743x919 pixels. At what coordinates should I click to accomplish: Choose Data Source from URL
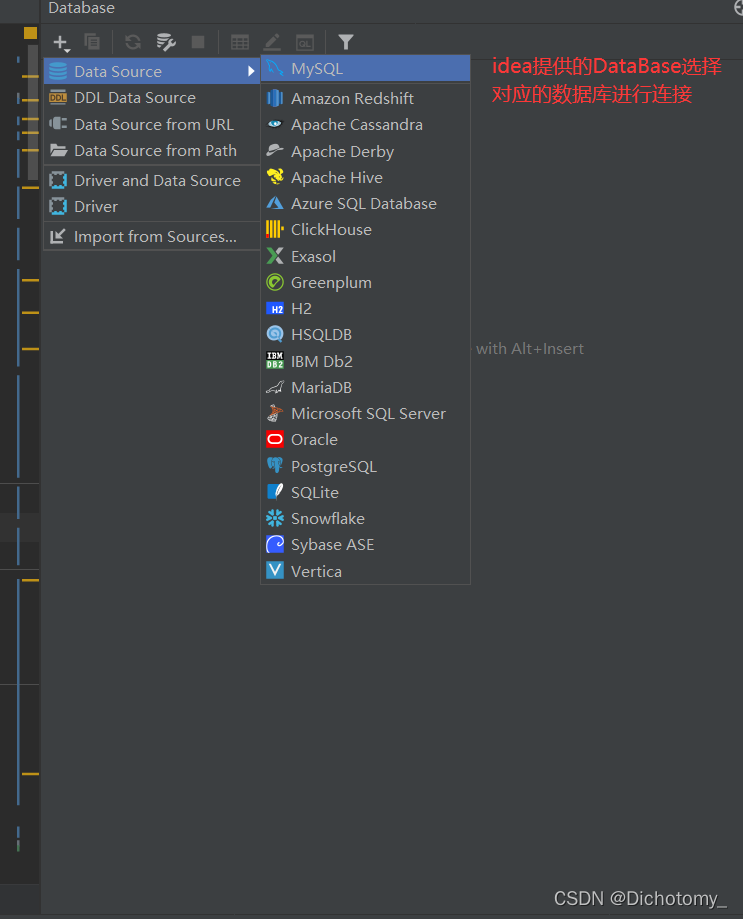(x=152, y=124)
